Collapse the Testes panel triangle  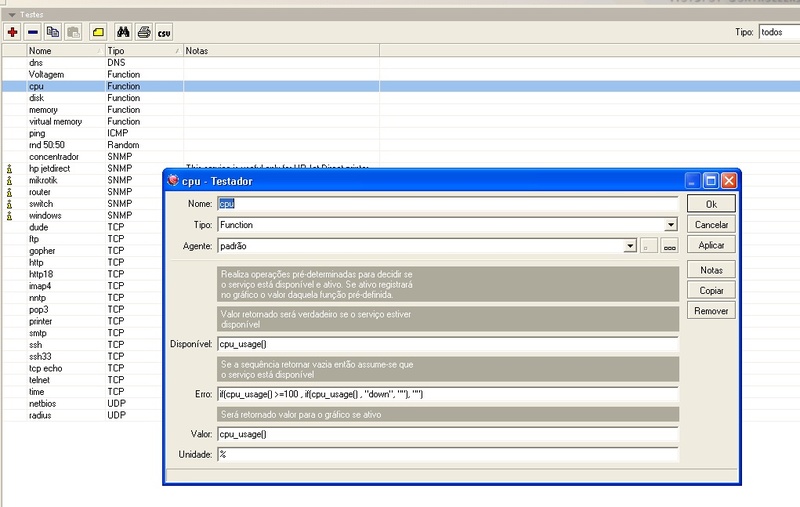tap(11, 15)
